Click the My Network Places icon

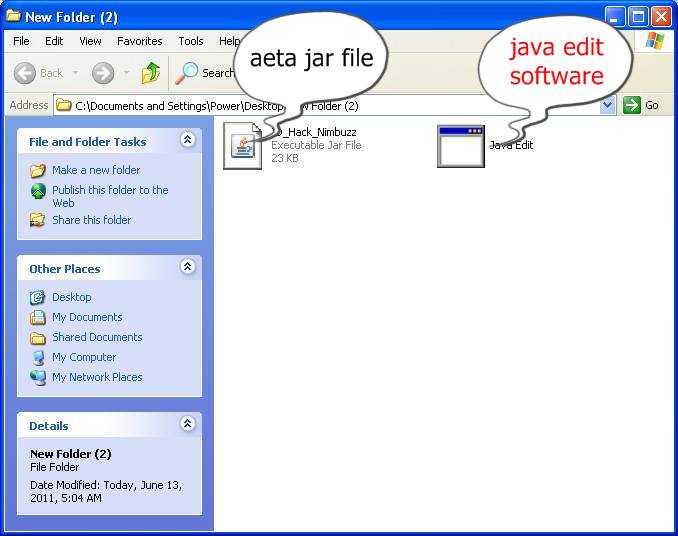pos(38,377)
